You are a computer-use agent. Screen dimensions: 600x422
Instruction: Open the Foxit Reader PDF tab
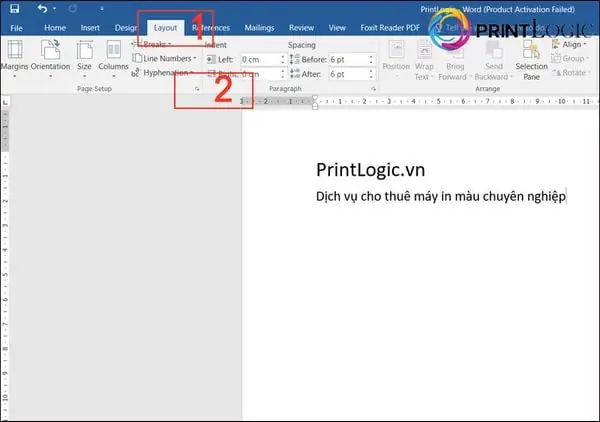[390, 28]
